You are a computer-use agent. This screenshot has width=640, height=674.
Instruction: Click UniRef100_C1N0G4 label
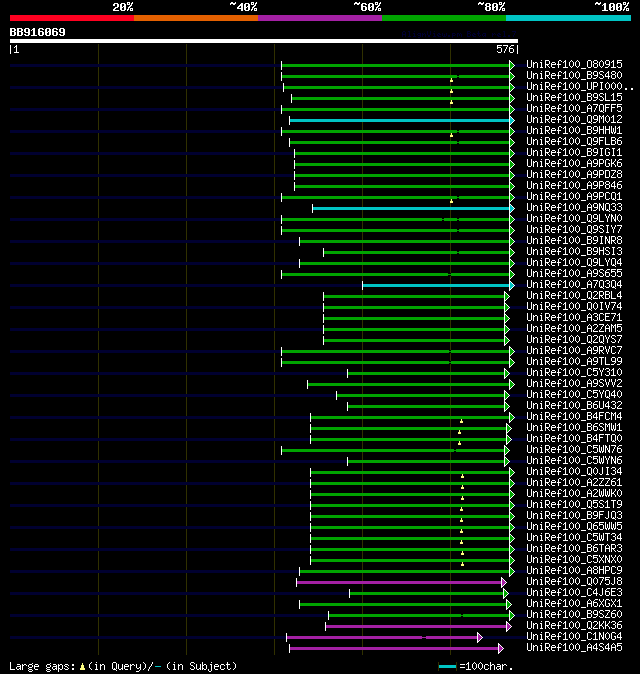[x=574, y=637]
